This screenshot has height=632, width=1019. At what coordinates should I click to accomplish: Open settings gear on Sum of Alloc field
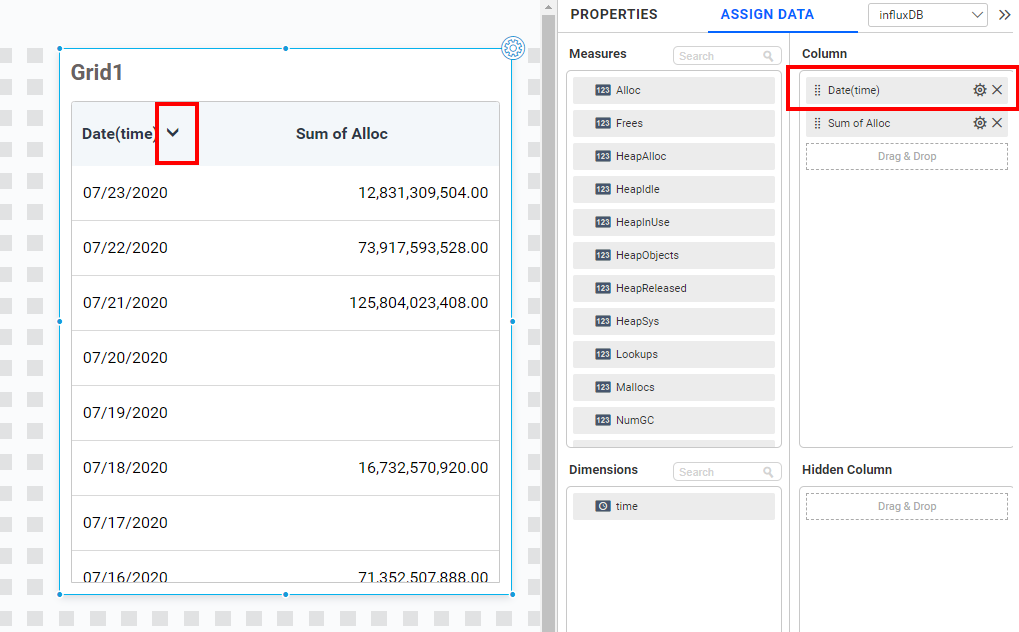[979, 123]
